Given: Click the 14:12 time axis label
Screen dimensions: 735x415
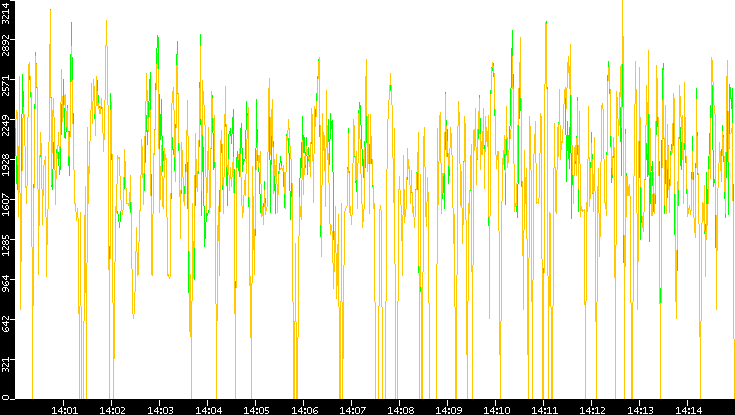Looking at the screenshot, I should click(592, 410).
